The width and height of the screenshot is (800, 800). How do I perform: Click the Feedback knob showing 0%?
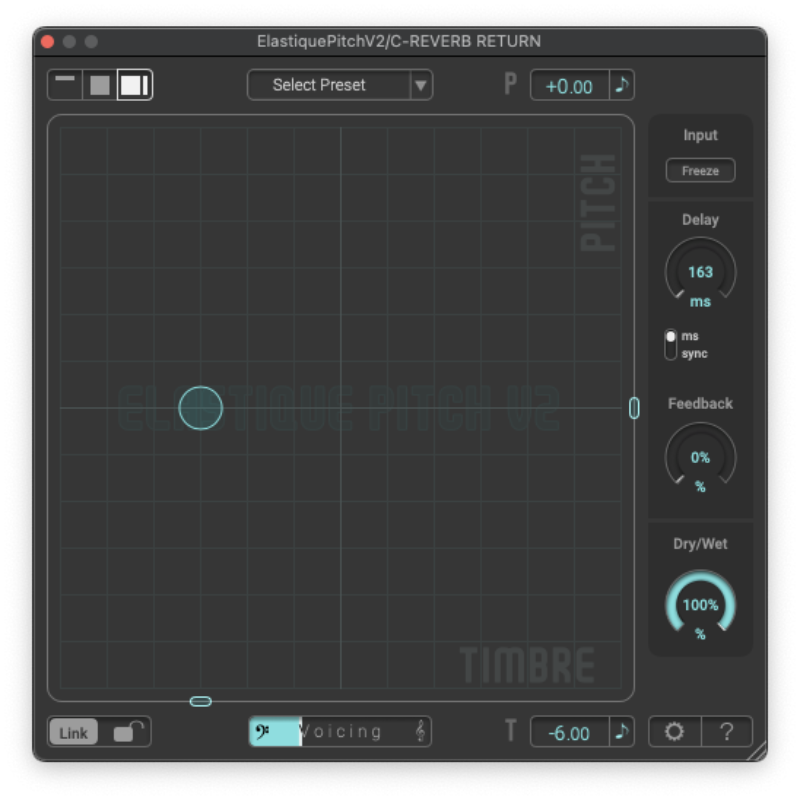pyautogui.click(x=700, y=457)
